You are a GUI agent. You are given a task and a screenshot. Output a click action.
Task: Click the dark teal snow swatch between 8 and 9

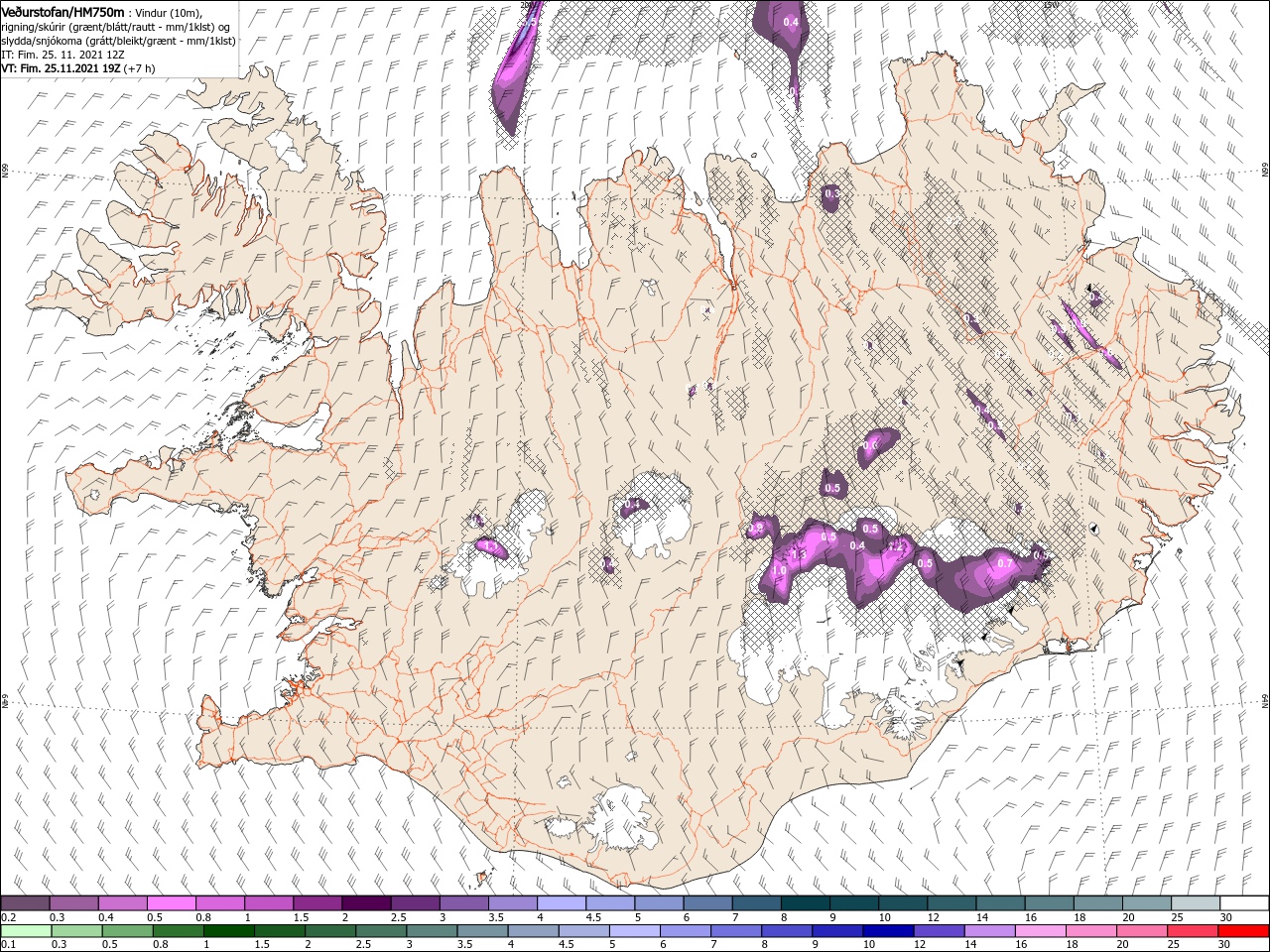coord(806,903)
